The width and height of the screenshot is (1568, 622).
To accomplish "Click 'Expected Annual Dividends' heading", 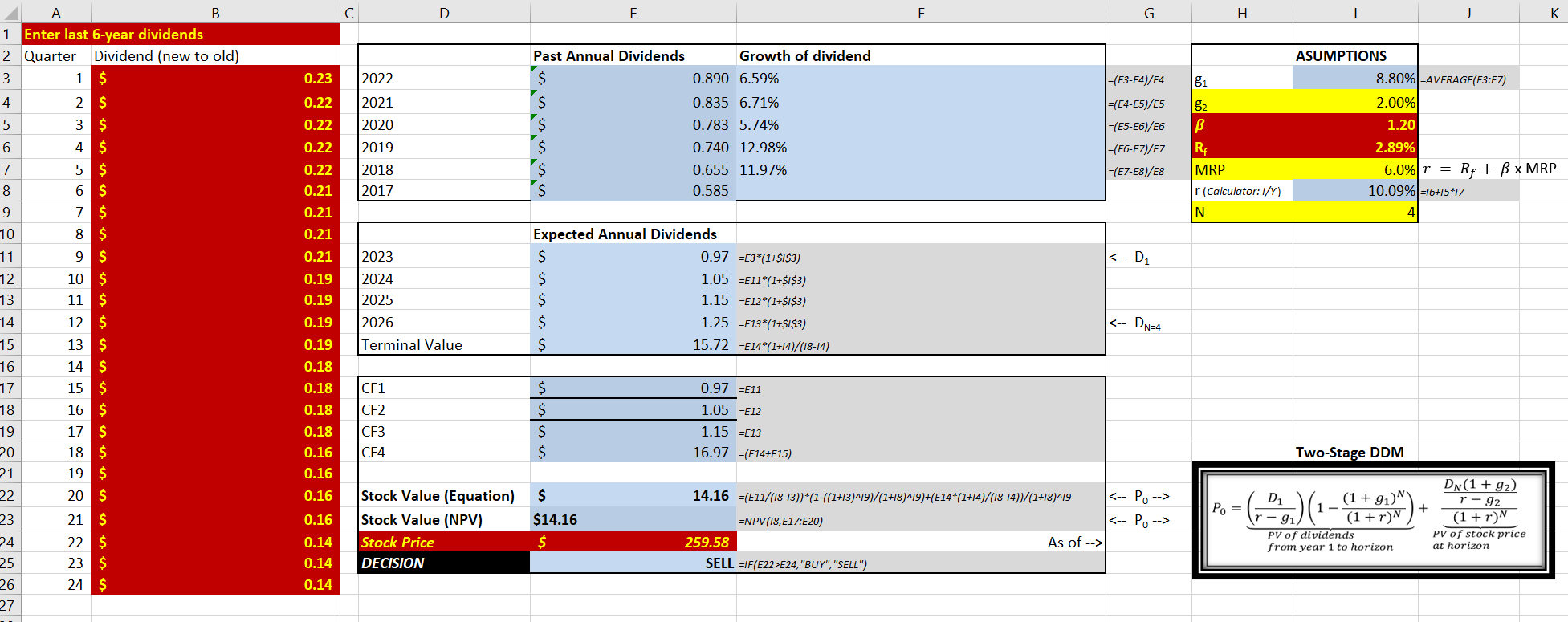I will click(x=633, y=234).
